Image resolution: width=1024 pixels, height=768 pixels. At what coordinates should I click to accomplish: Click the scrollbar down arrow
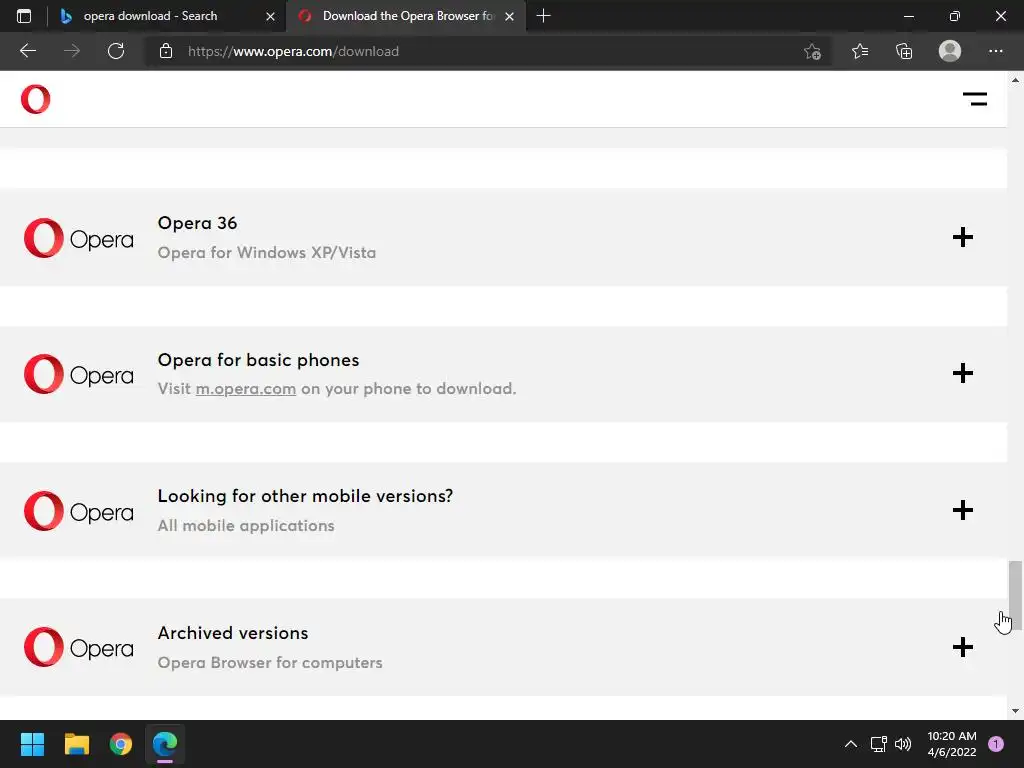pyautogui.click(x=1015, y=711)
